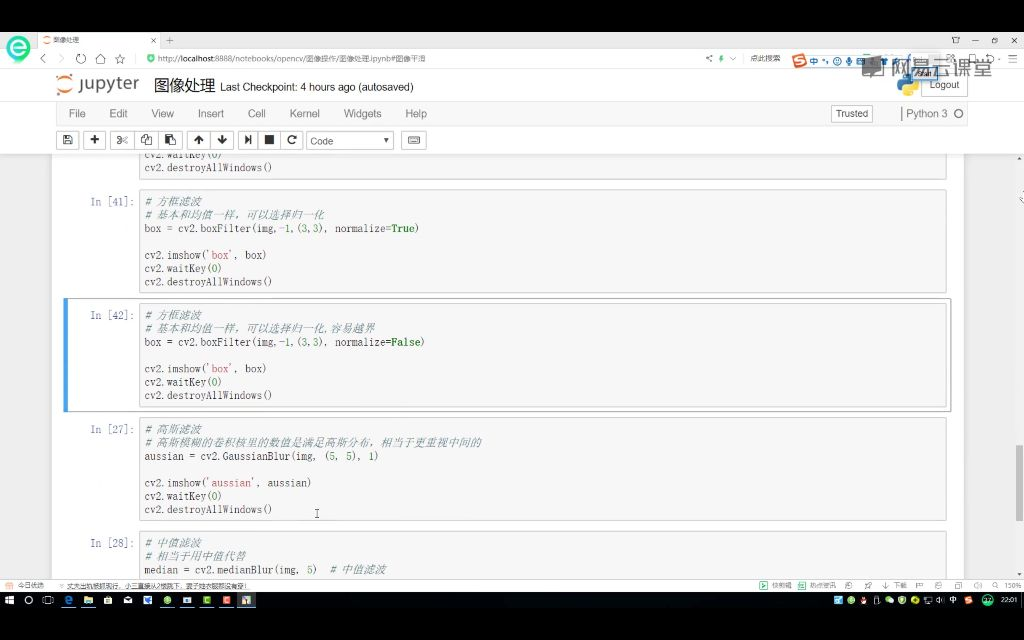Viewport: 1024px width, 640px height.
Task: Open the Edit menu
Action: (118, 113)
